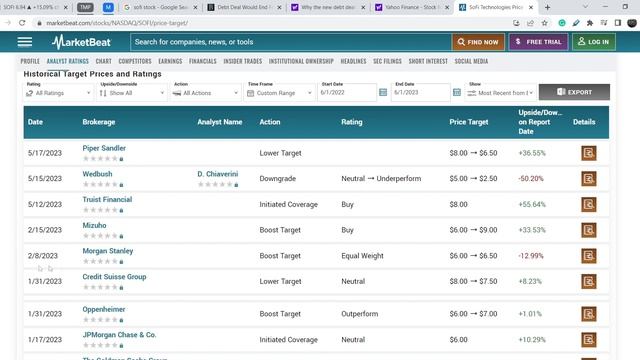Switch to the Yahoo Finance browser tab
The image size is (640, 360).
pos(412,7)
